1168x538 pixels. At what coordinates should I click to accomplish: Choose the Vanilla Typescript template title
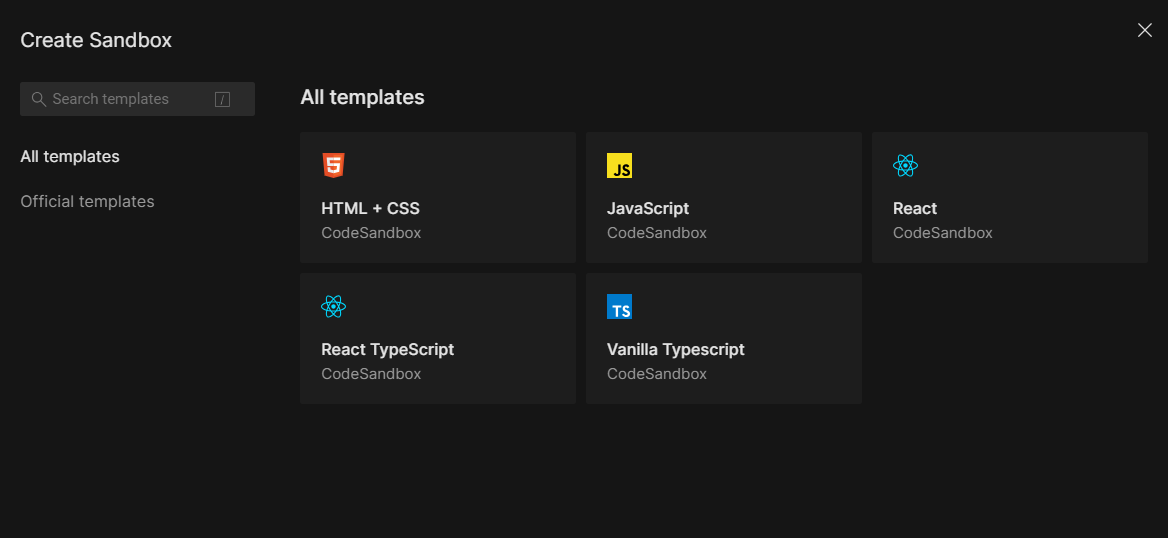pos(676,349)
